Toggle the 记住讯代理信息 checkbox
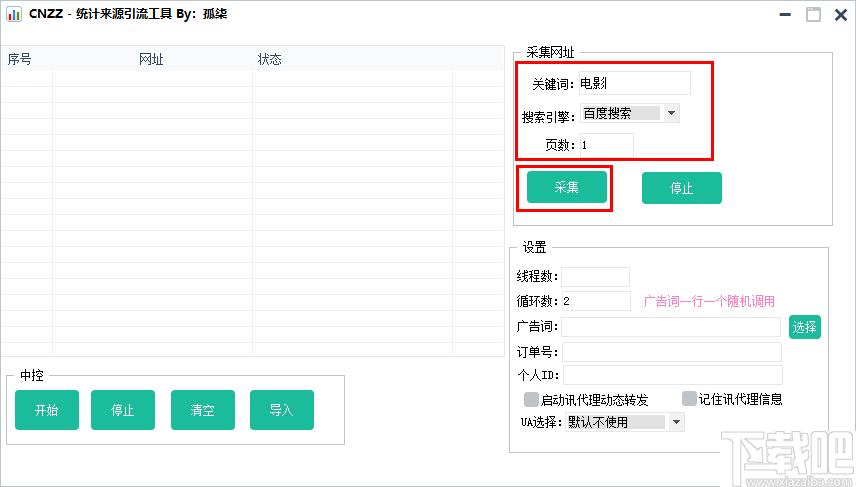 tap(689, 399)
